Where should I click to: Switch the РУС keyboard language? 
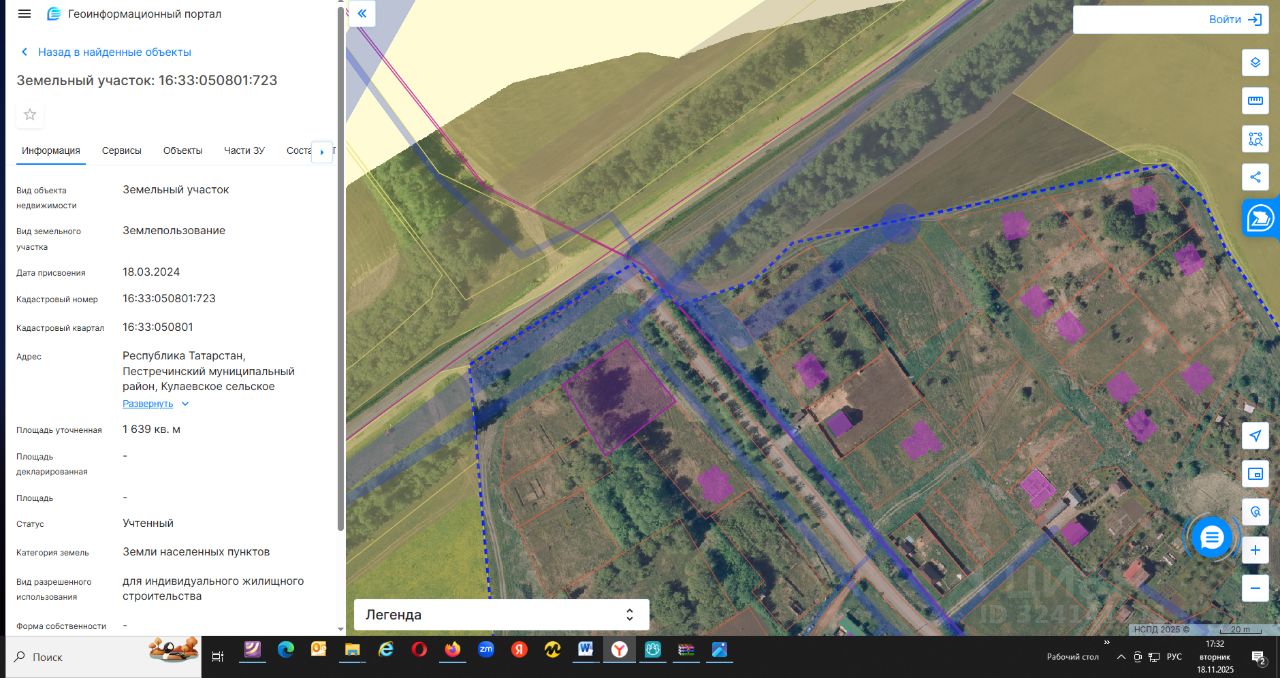pos(1174,657)
